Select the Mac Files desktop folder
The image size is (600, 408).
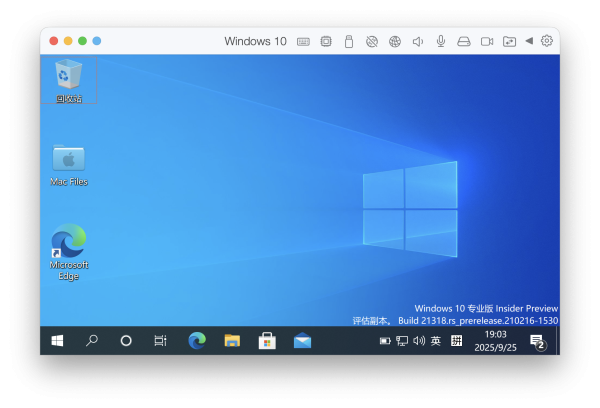click(x=68, y=159)
